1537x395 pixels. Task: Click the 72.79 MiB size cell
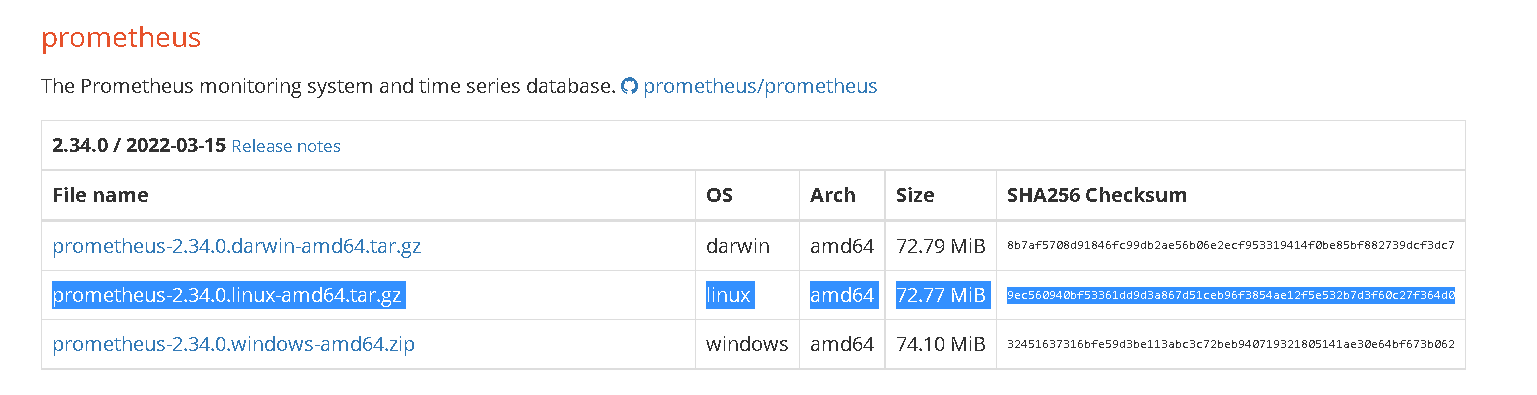coord(941,245)
